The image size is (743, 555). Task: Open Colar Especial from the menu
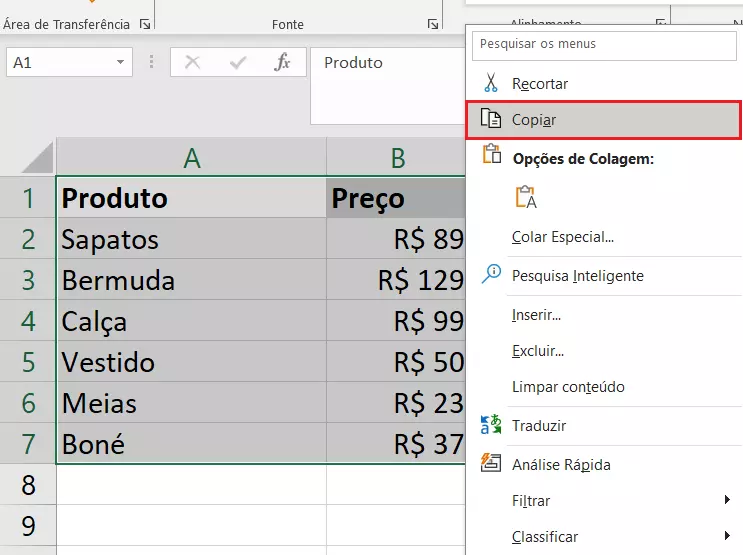pos(562,237)
